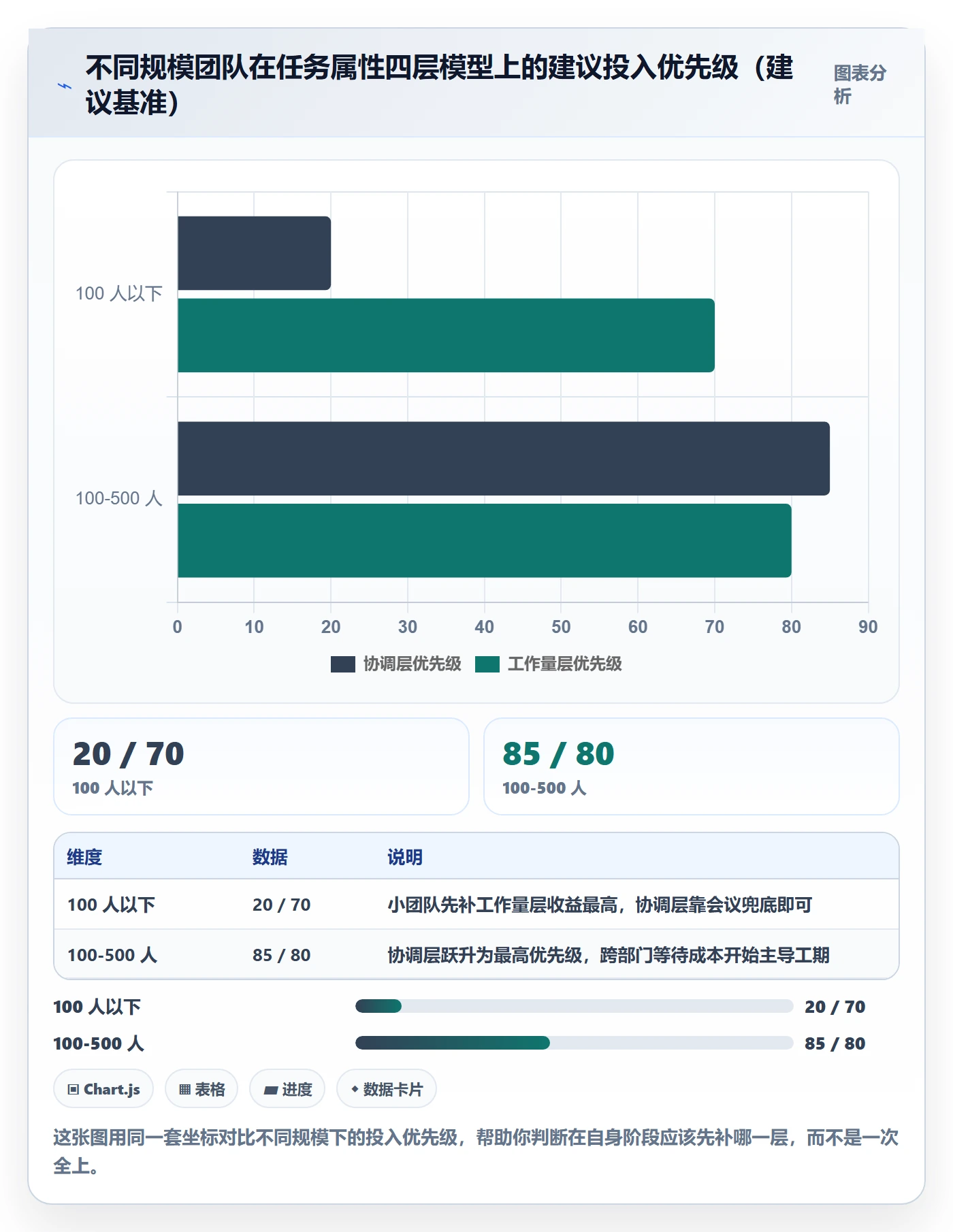Toggle the 协调层优先级 legend swatch
953x1232 pixels.
(342, 664)
